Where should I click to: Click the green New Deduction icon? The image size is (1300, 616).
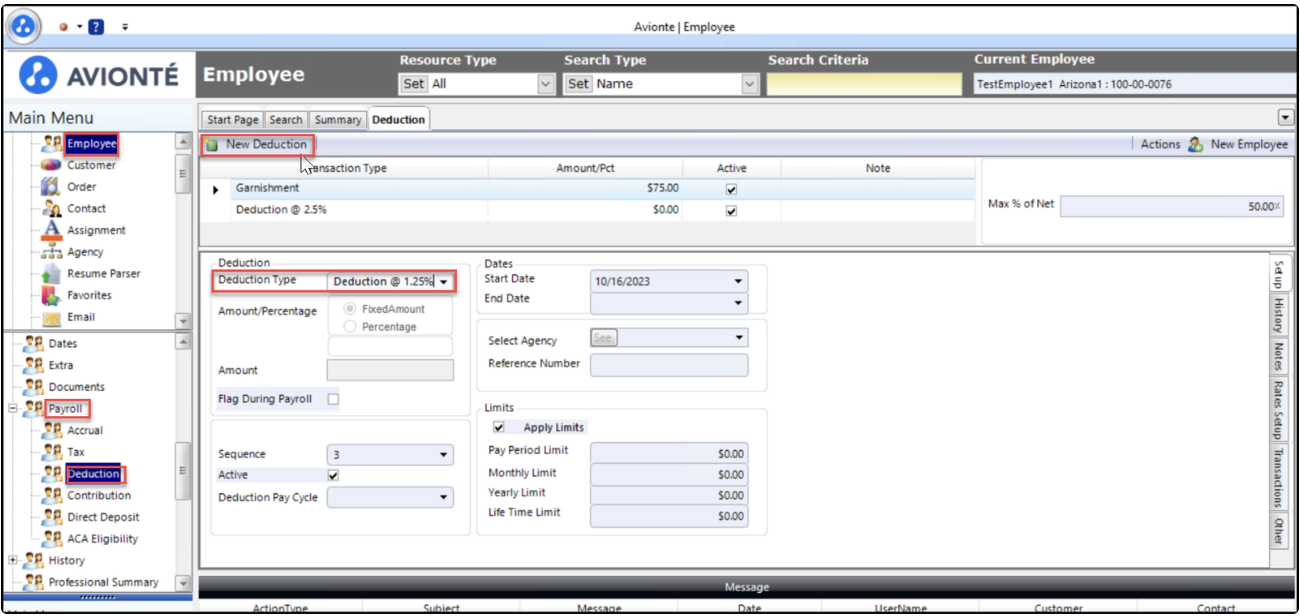212,145
